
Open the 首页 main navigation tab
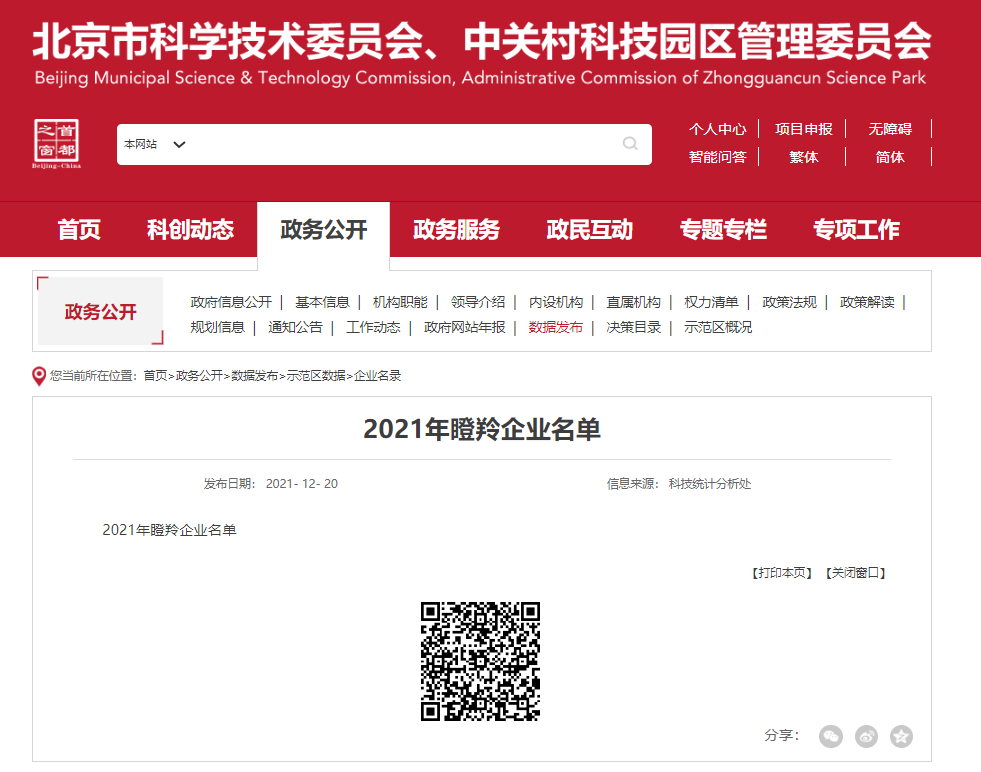coord(79,230)
